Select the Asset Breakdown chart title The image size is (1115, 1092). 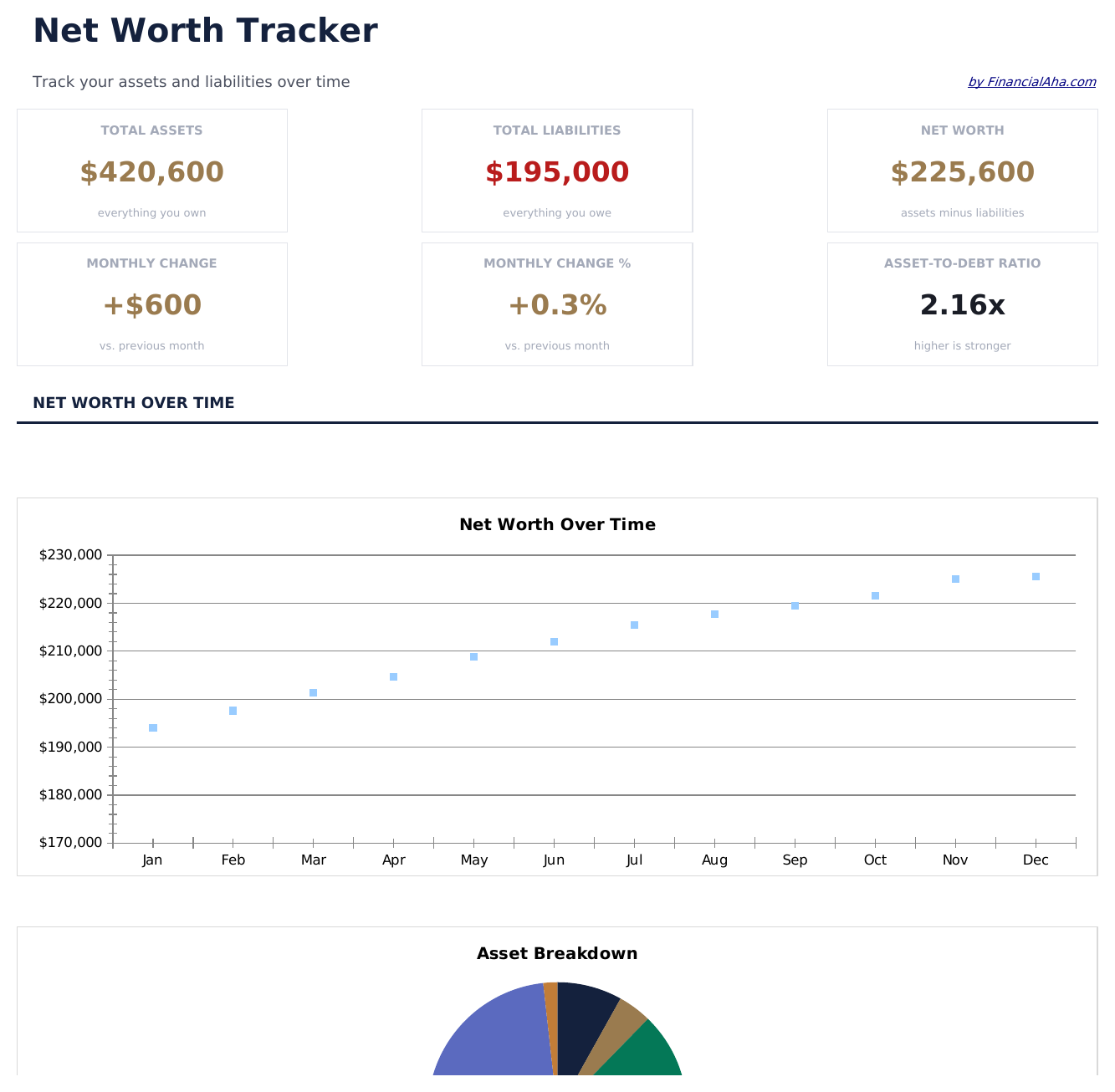pyautogui.click(x=557, y=954)
